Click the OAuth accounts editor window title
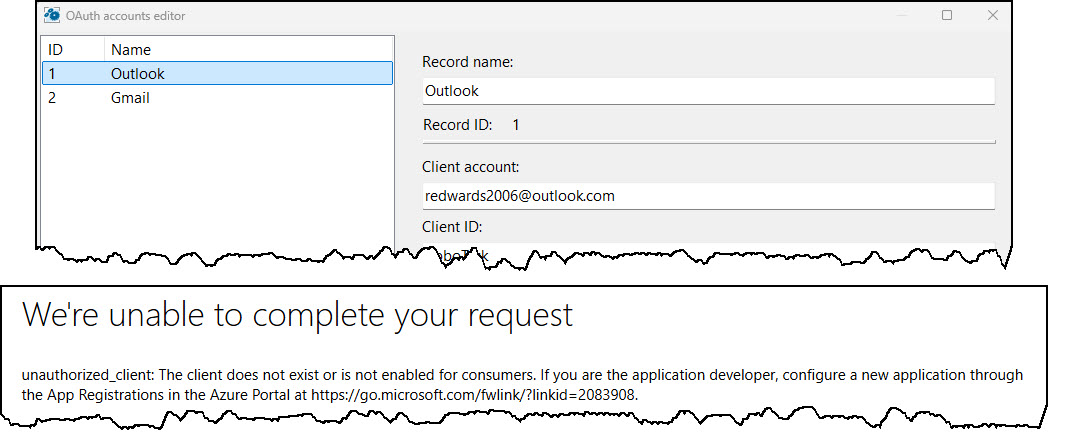 tap(125, 15)
